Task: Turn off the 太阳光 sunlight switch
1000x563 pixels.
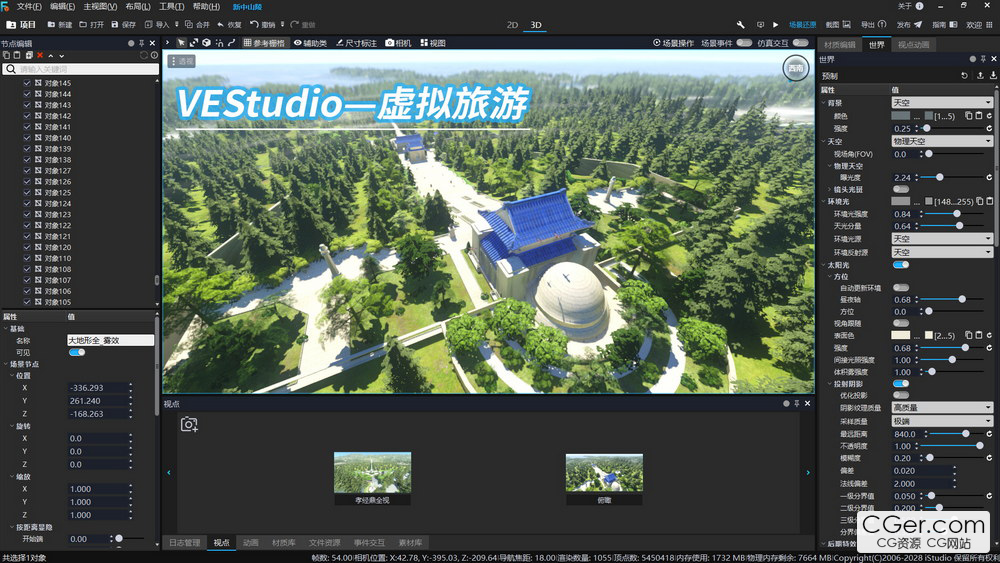Action: pyautogui.click(x=901, y=265)
